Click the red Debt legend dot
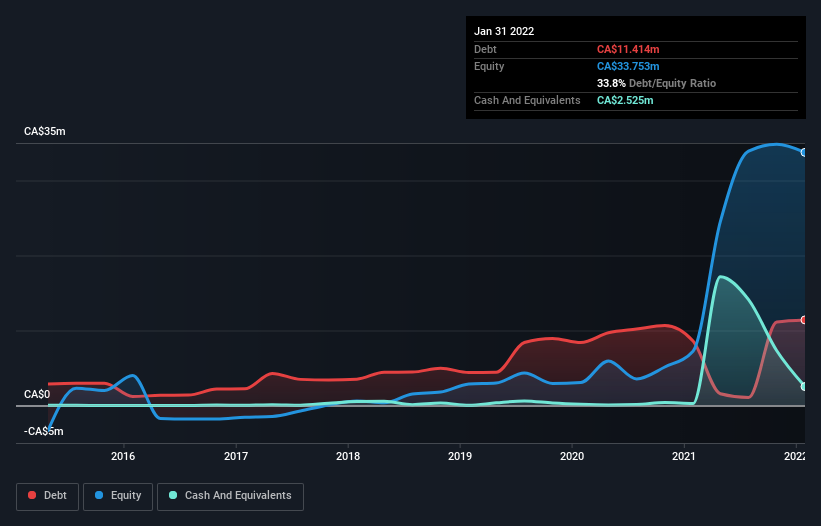 pos(32,495)
